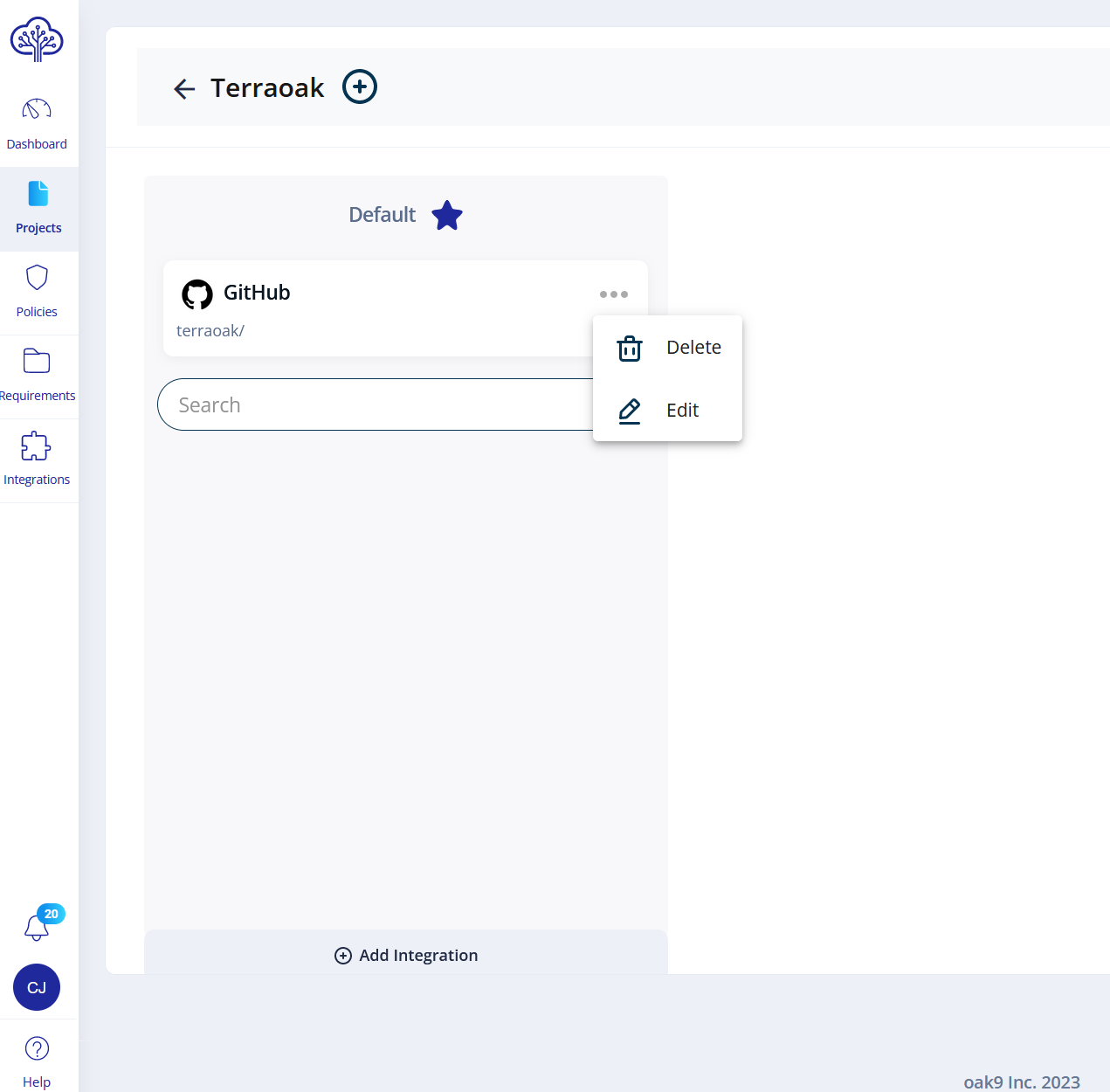Choose Edit from the context menu
The height and width of the screenshot is (1092, 1110).
point(667,411)
